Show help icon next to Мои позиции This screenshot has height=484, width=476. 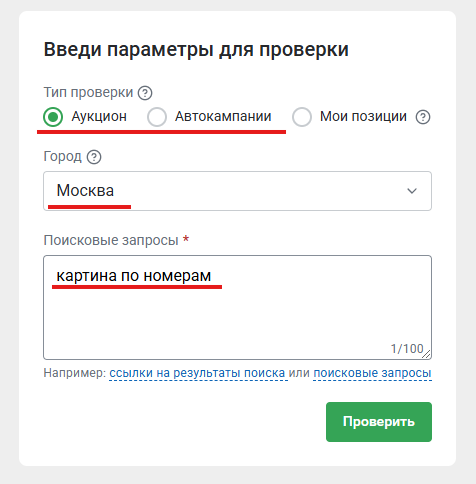click(x=423, y=117)
